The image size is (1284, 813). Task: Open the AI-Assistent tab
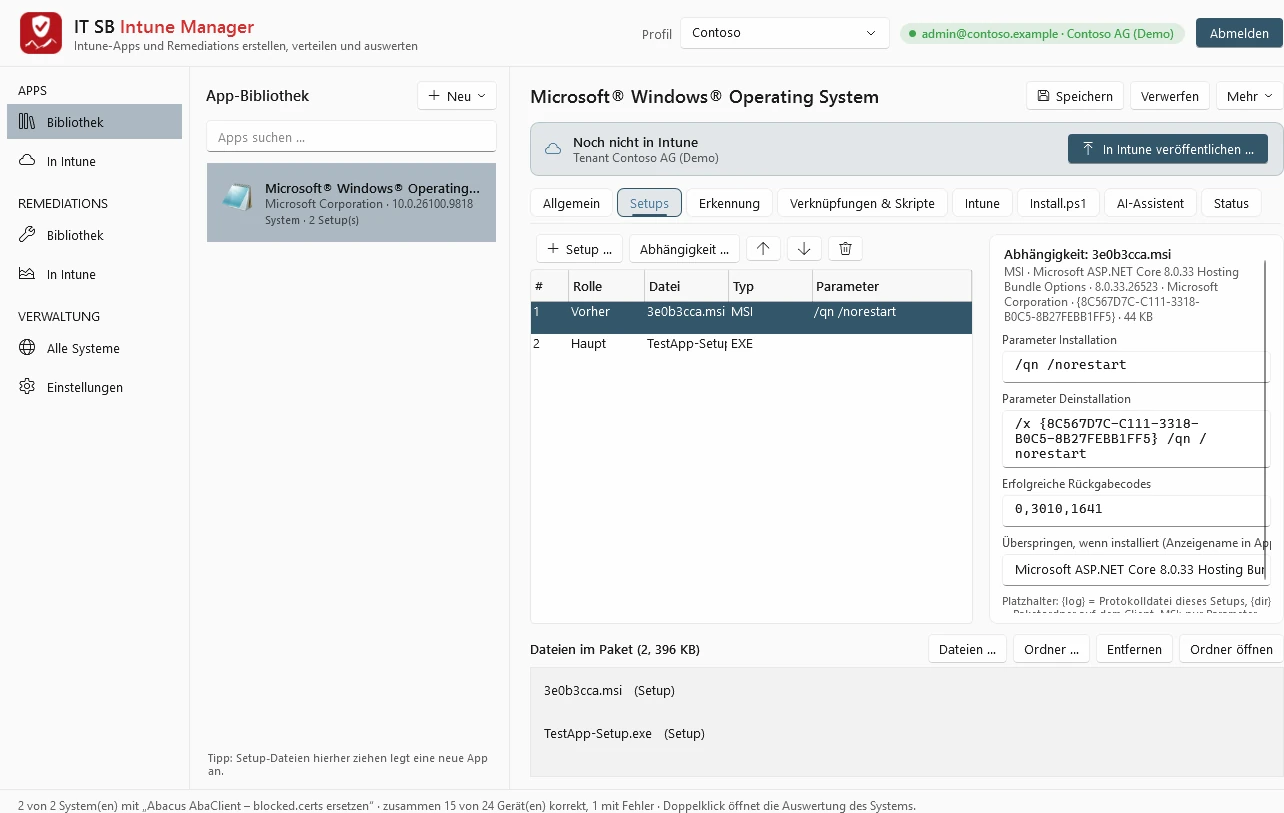[x=1150, y=203]
